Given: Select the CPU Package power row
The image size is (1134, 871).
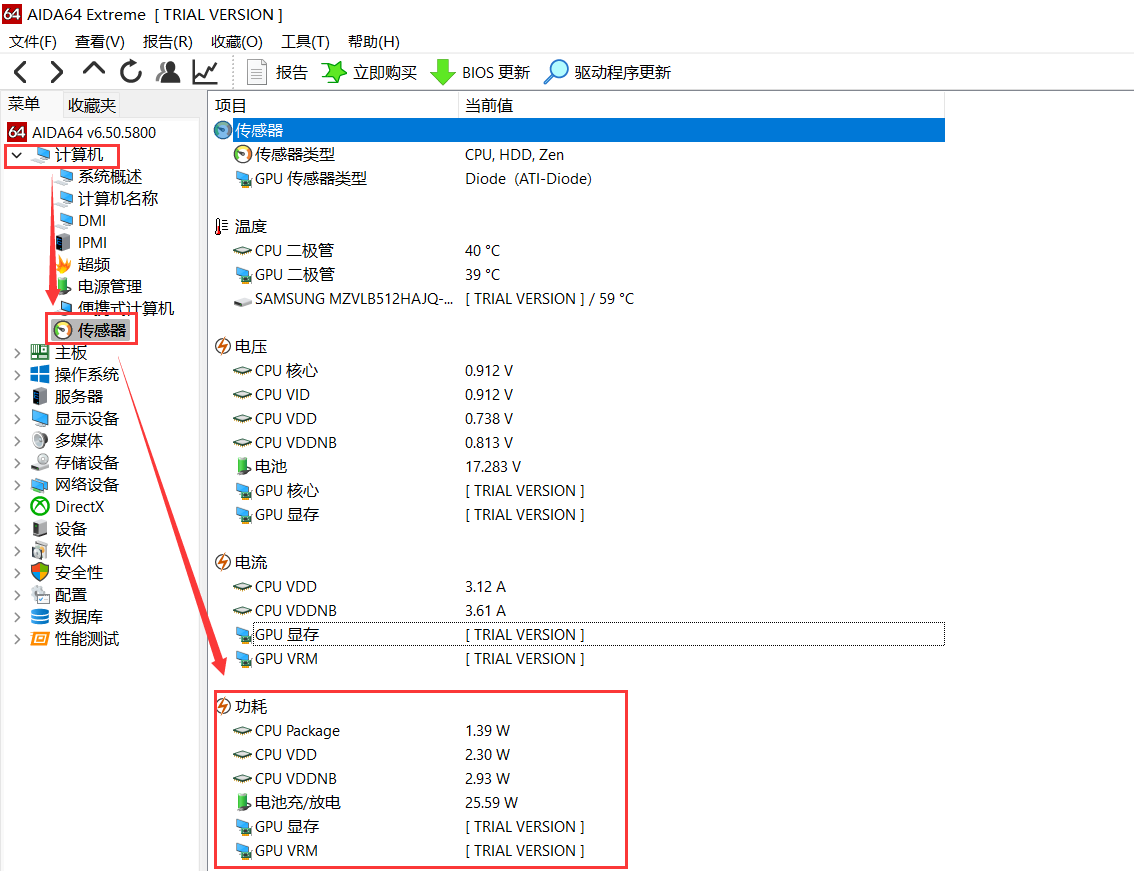Looking at the screenshot, I should [297, 731].
